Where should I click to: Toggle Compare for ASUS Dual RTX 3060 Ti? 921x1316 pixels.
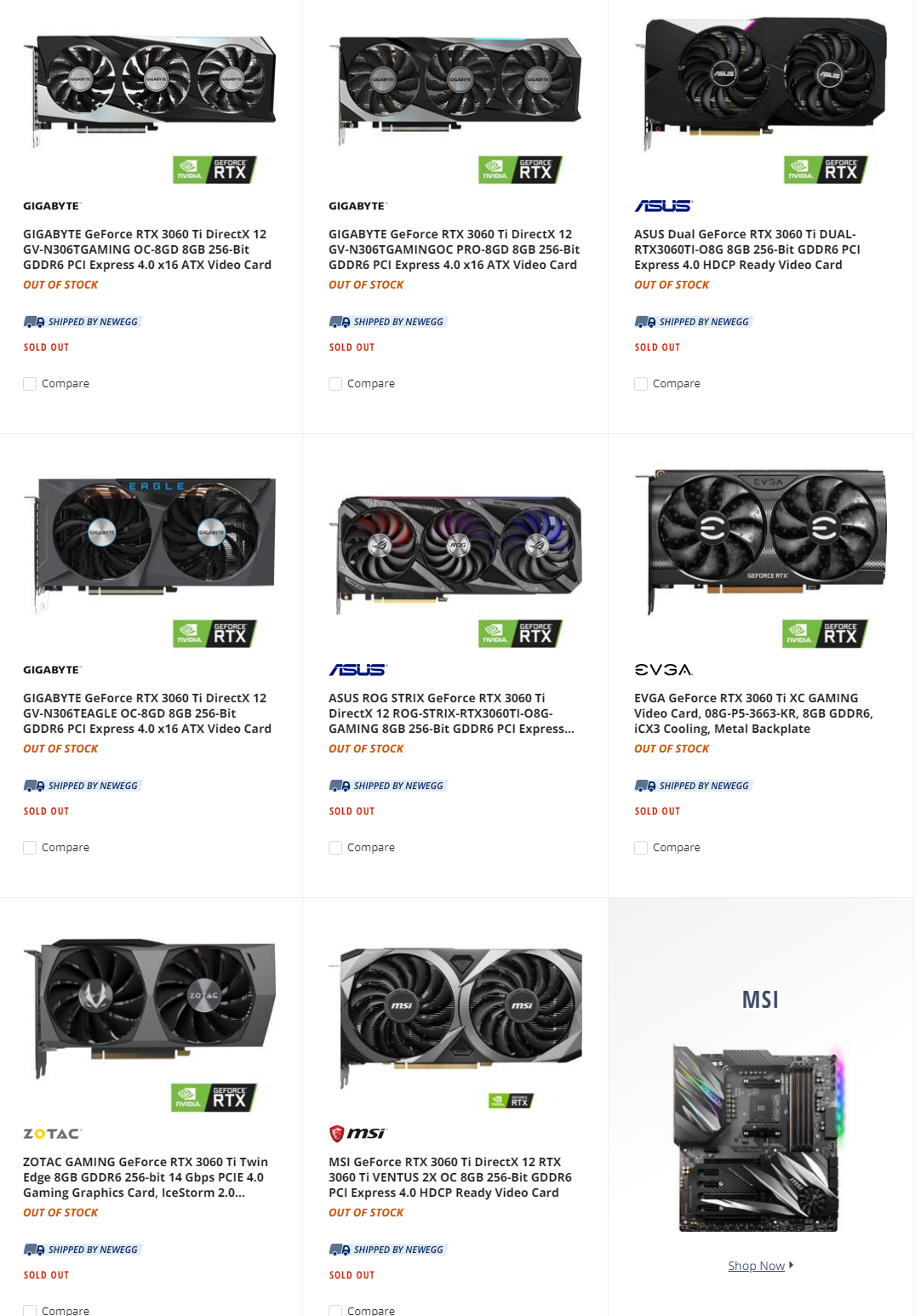641,384
